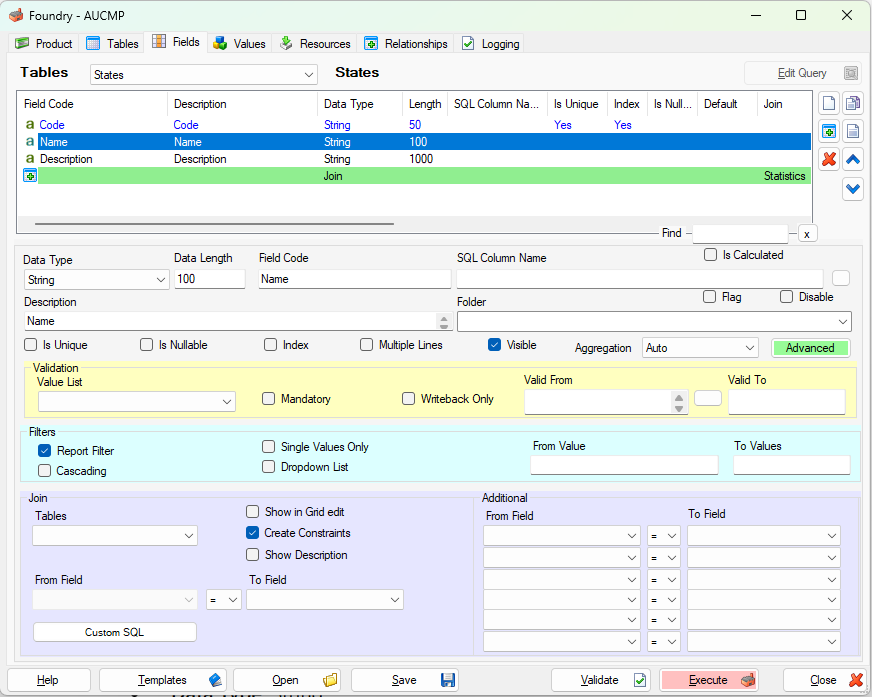Tick the Flag checkbox

point(709,297)
